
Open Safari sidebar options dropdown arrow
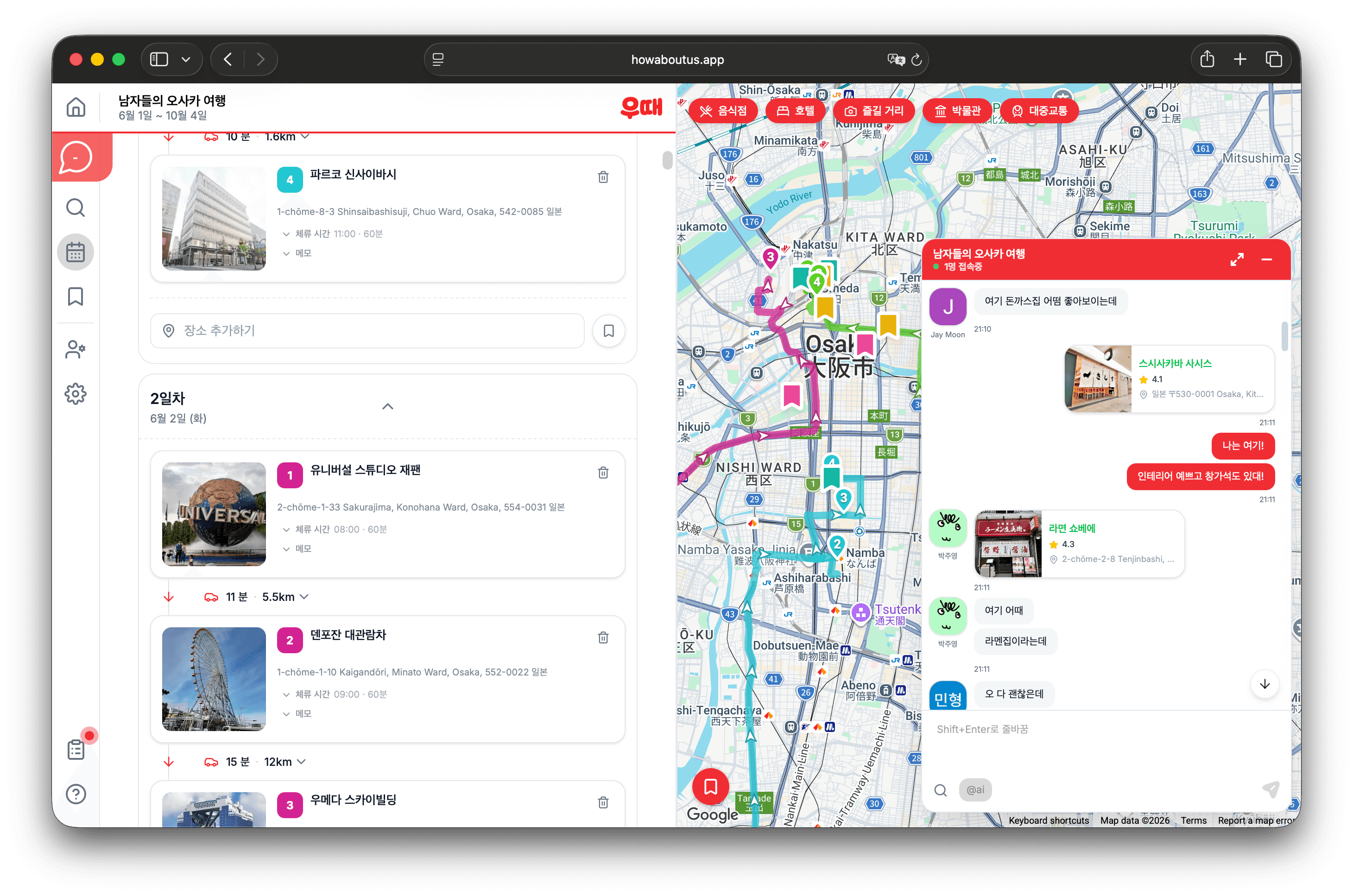point(186,59)
